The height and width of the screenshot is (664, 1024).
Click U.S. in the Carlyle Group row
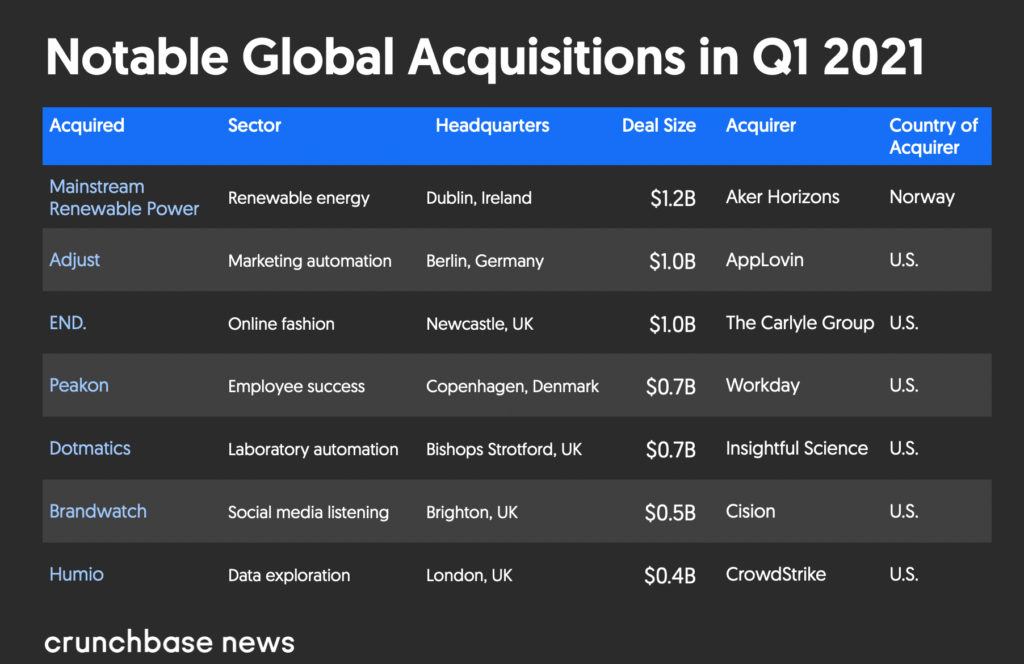pyautogui.click(x=904, y=323)
